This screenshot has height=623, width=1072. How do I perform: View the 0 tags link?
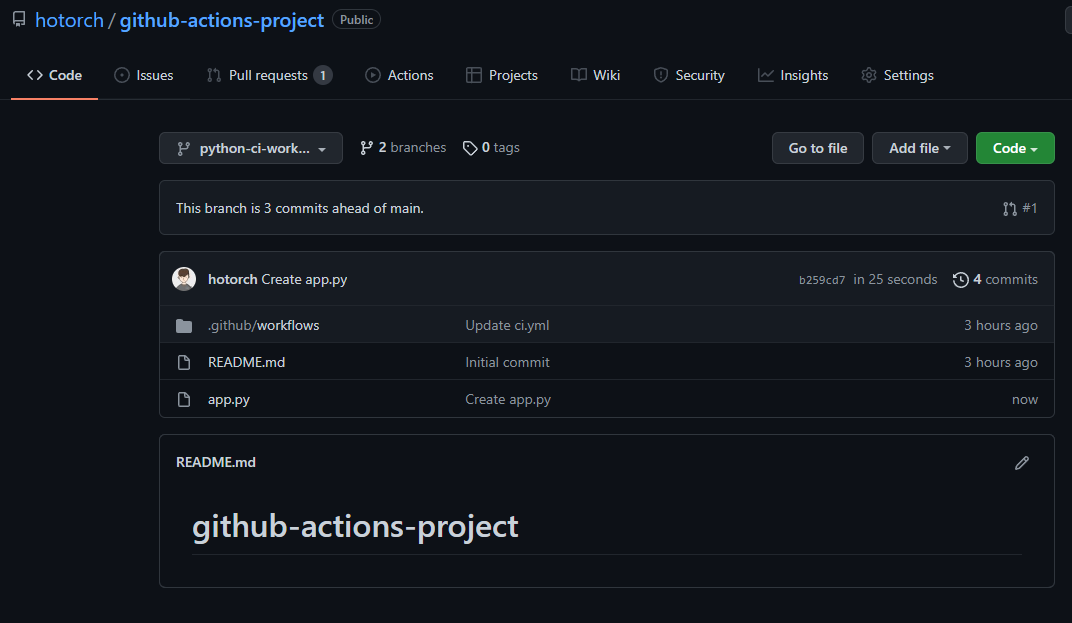(491, 148)
